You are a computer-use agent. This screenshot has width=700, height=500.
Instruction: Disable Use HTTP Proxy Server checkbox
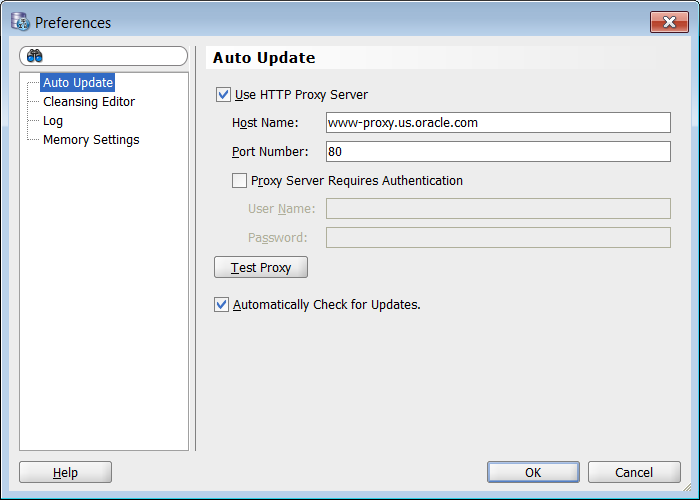(223, 95)
